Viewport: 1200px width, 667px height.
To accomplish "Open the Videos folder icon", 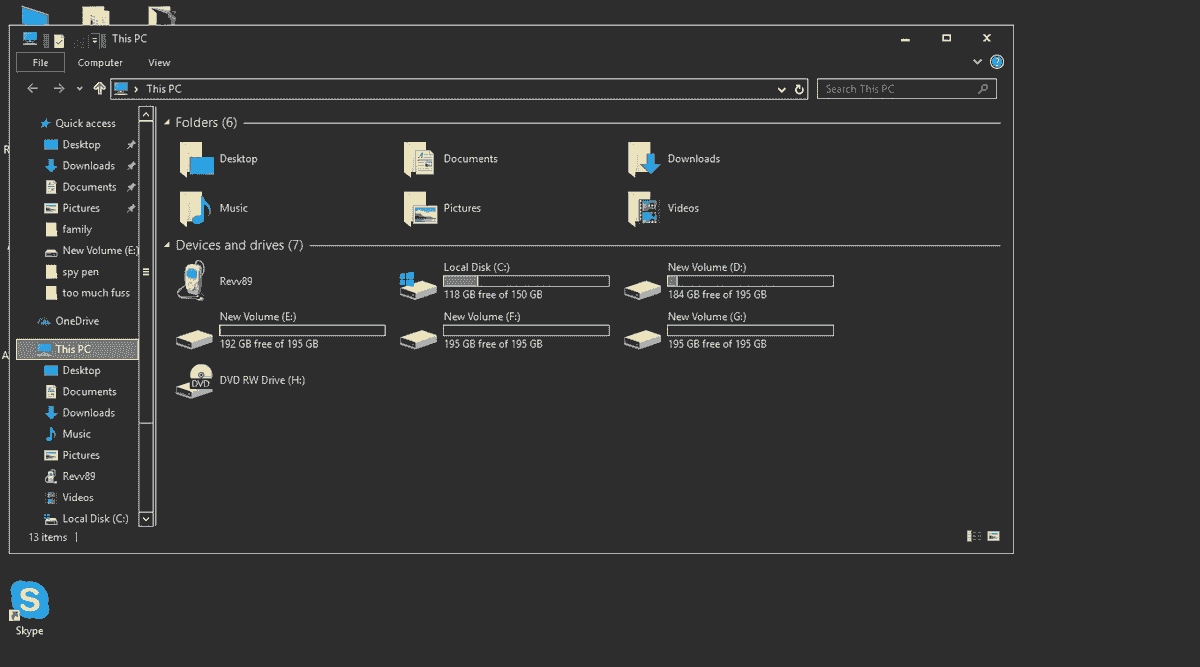I will click(644, 208).
